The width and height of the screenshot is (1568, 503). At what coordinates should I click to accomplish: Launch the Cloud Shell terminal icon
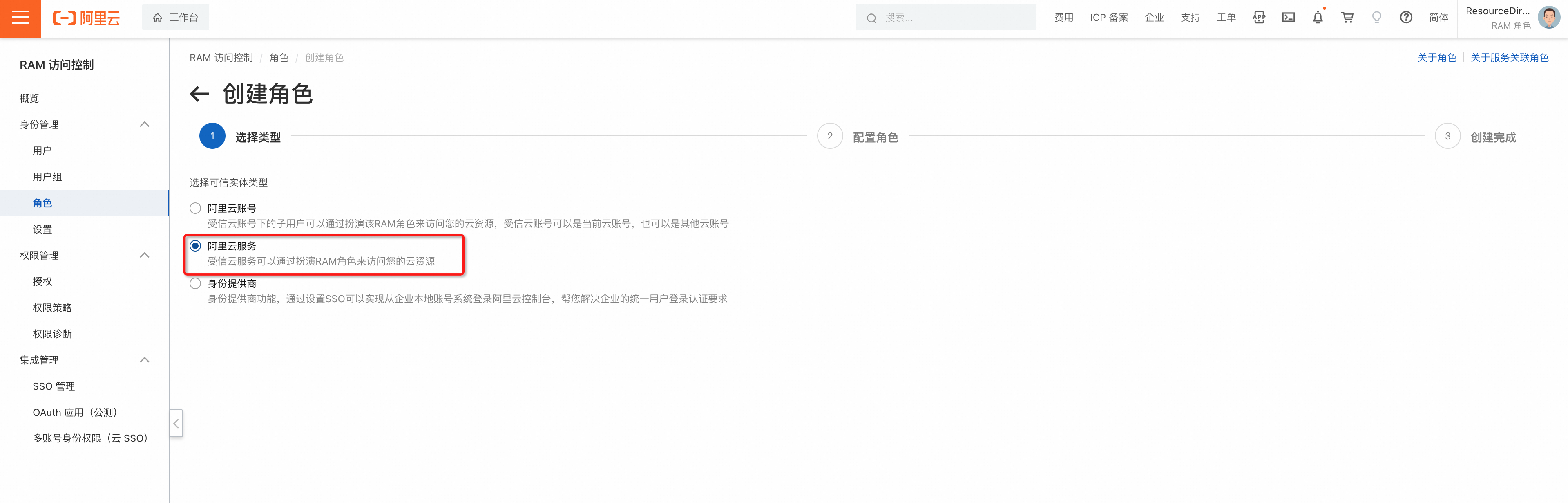[1288, 18]
